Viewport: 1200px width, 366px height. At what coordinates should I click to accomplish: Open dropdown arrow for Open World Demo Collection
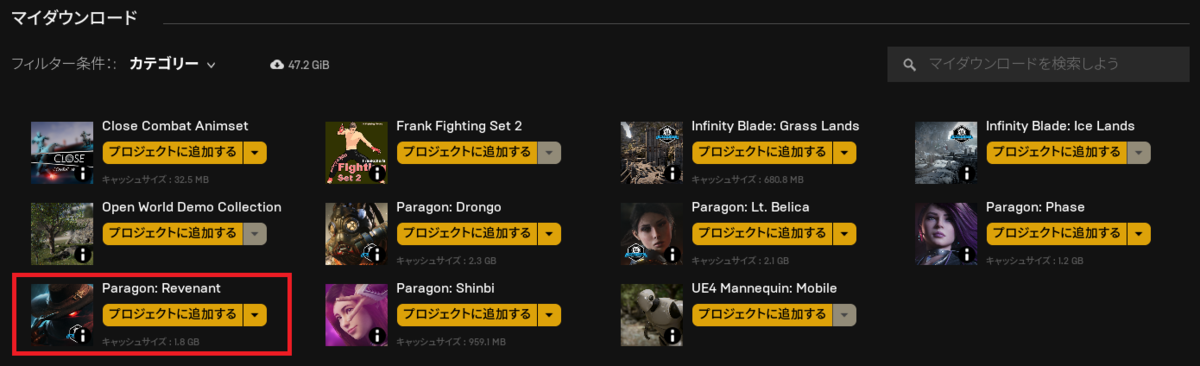pyautogui.click(x=255, y=234)
